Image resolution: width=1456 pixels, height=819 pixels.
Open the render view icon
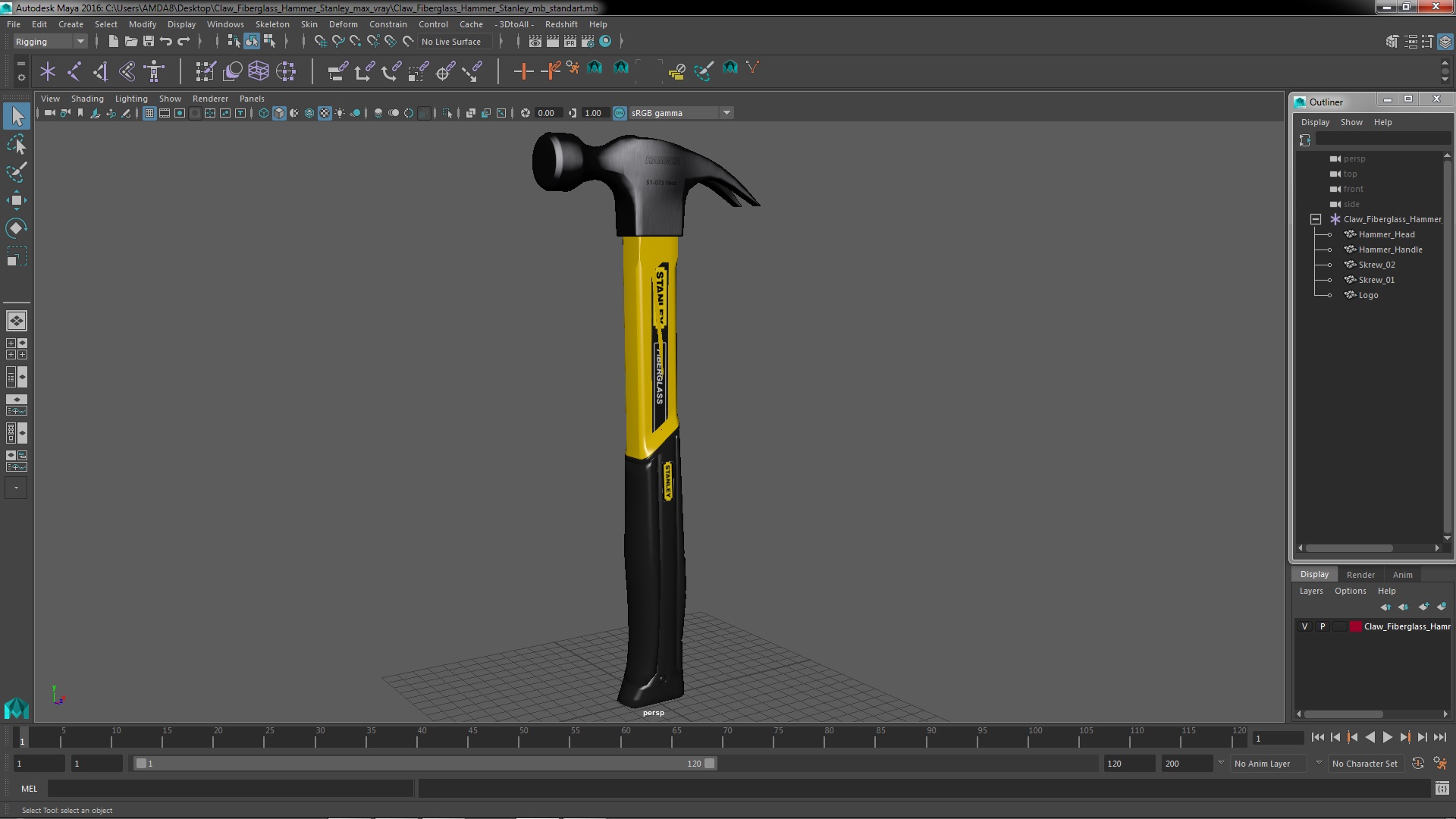535,41
